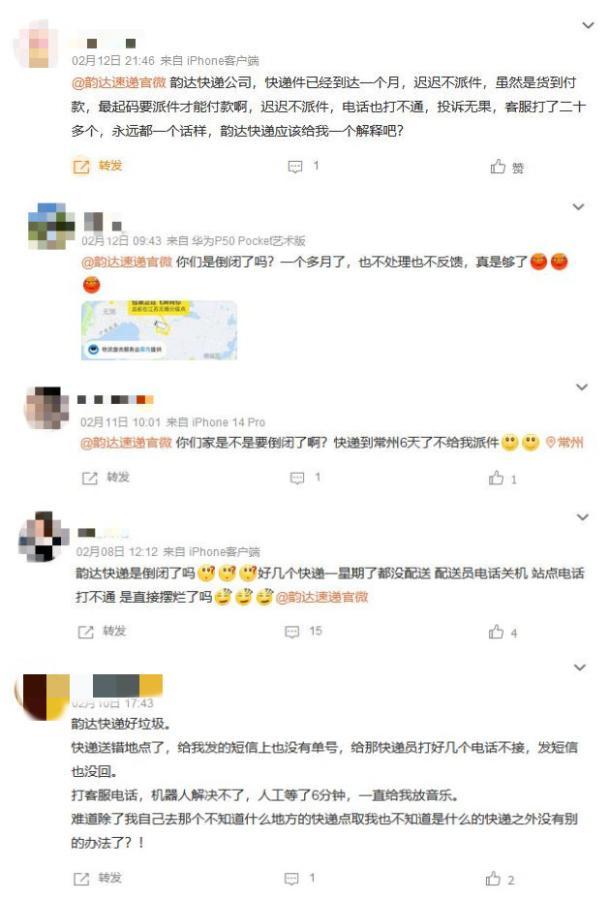Open comments on the last post
The height and width of the screenshot is (900, 609).
point(292,879)
